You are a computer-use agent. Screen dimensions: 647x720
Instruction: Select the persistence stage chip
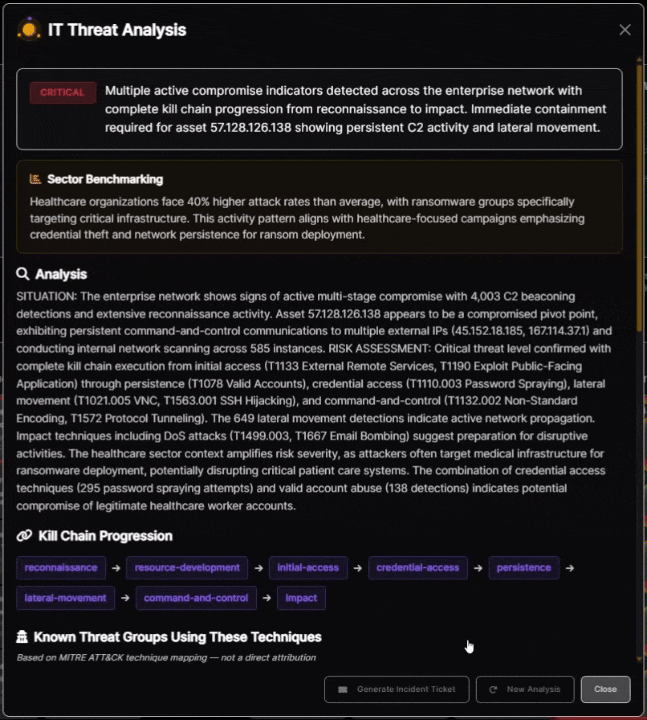coord(524,568)
